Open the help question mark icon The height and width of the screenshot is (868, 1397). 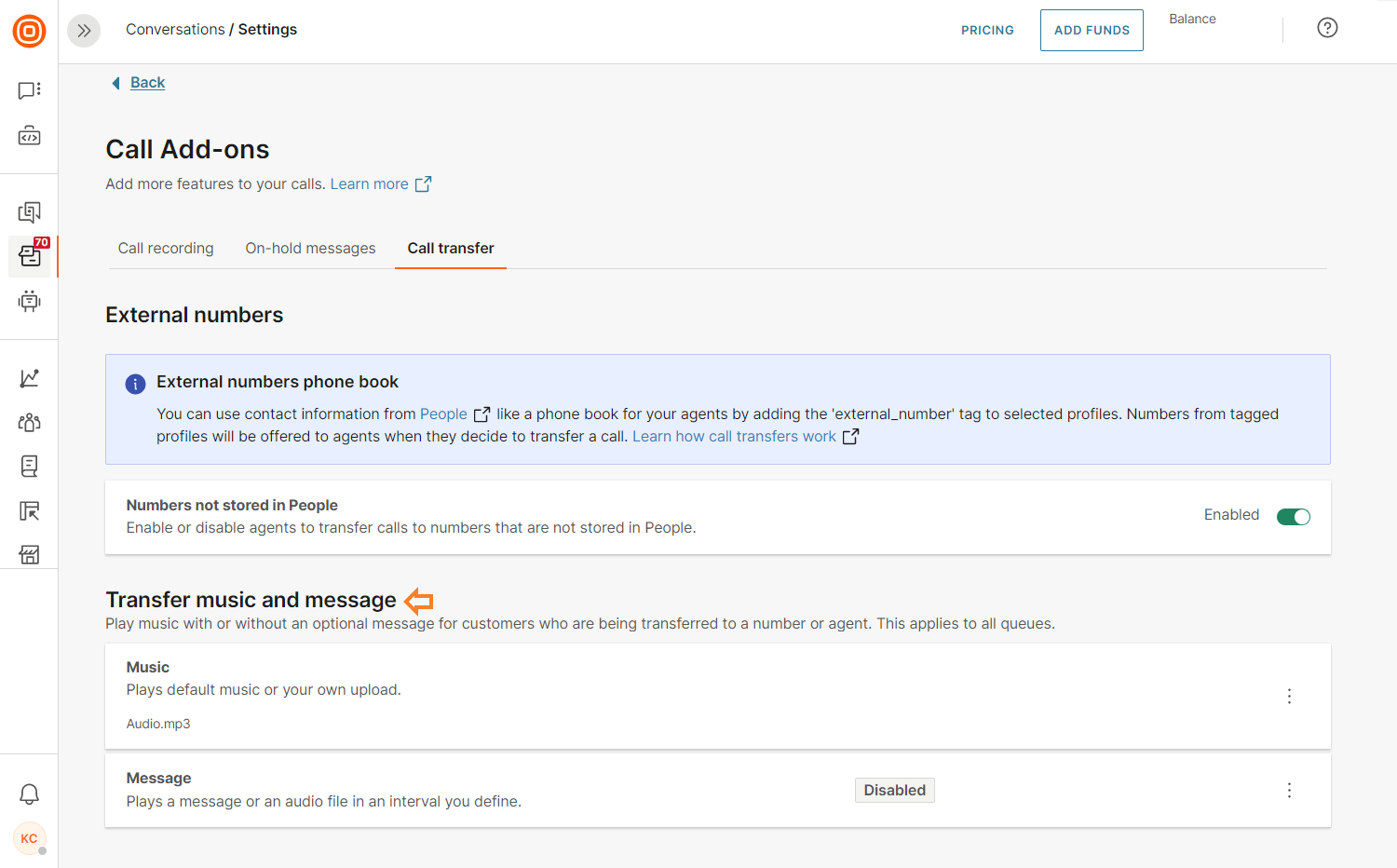[x=1327, y=28]
